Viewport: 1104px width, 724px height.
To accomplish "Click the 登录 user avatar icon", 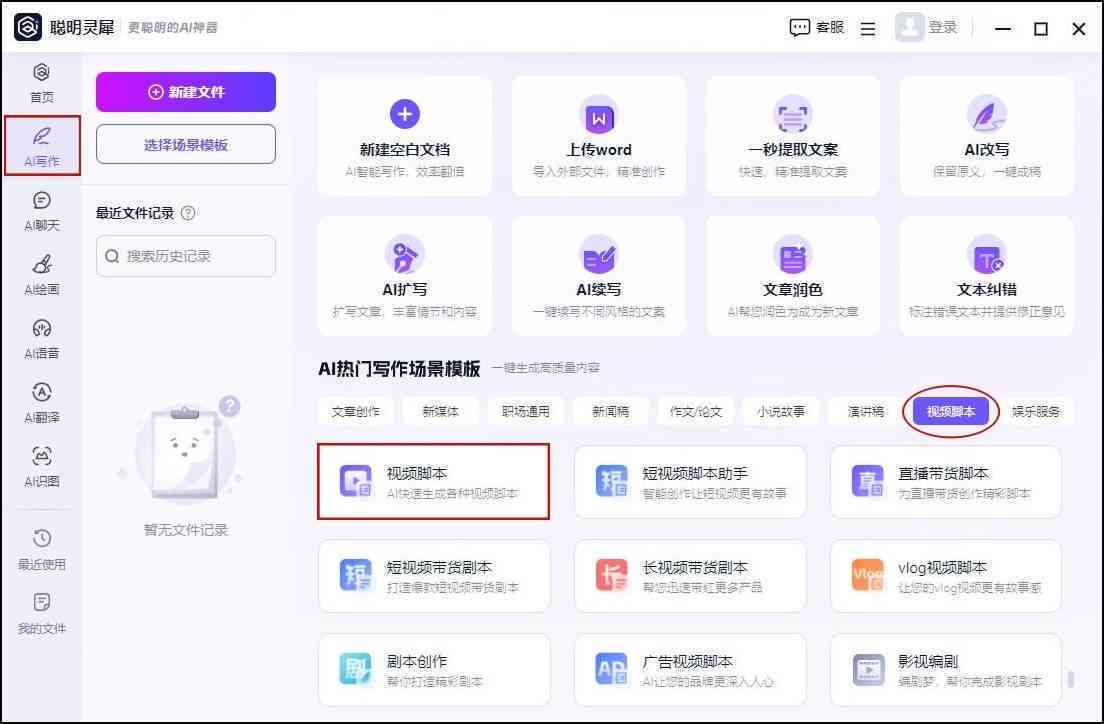I will (x=909, y=27).
